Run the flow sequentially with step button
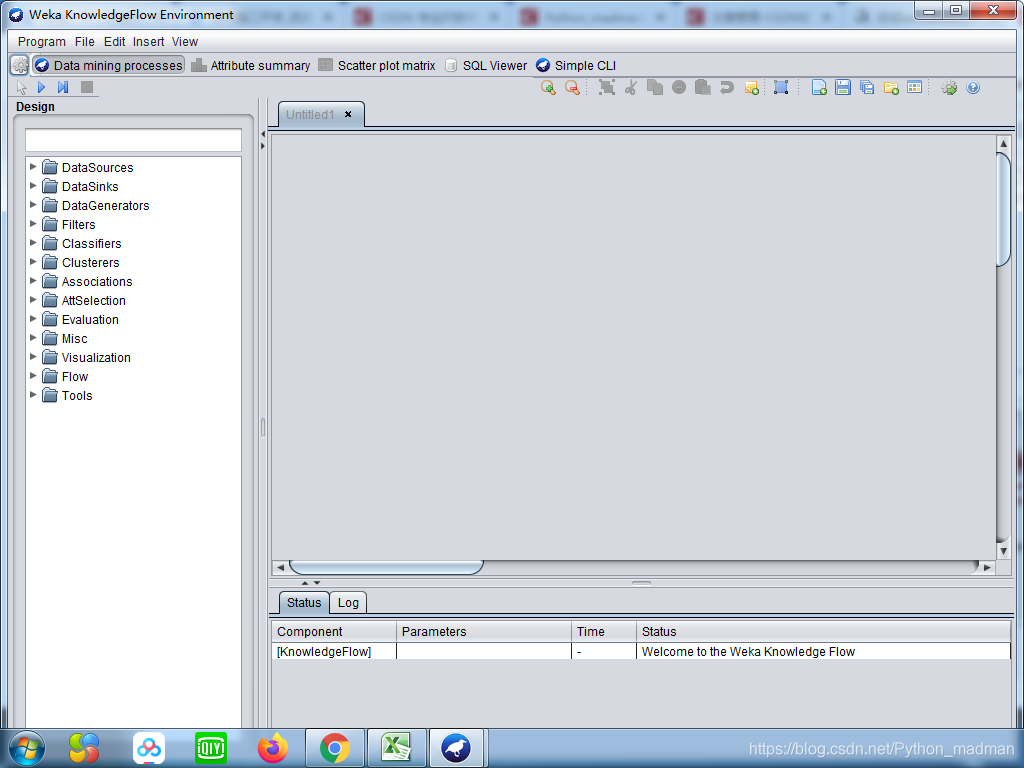The width and height of the screenshot is (1024, 768). tap(63, 87)
